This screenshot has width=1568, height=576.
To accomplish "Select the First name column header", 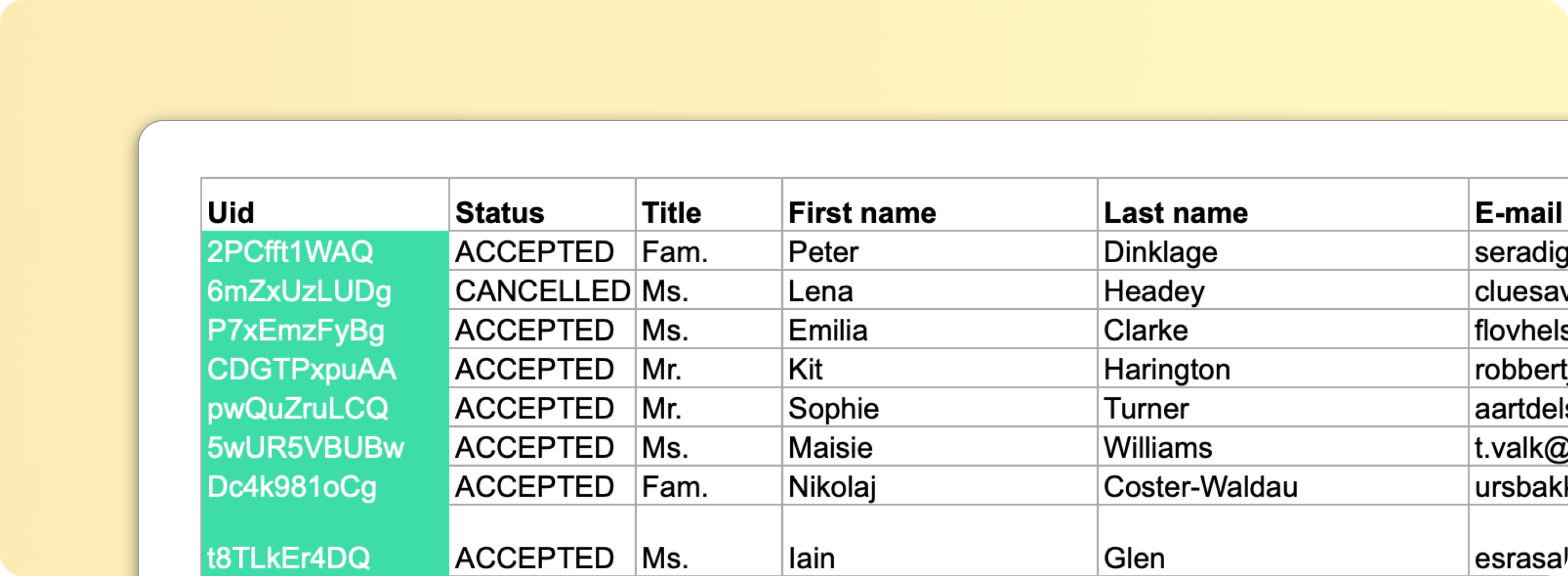I will coord(940,205).
